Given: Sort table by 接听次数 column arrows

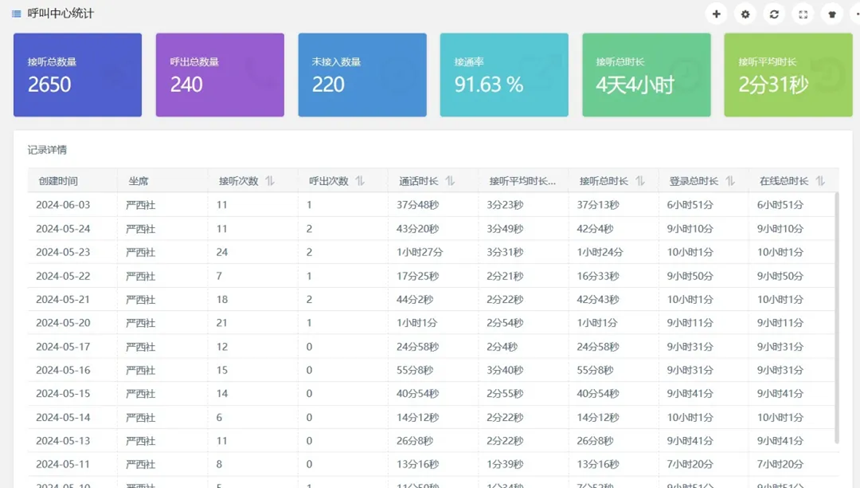Looking at the screenshot, I should coord(270,181).
